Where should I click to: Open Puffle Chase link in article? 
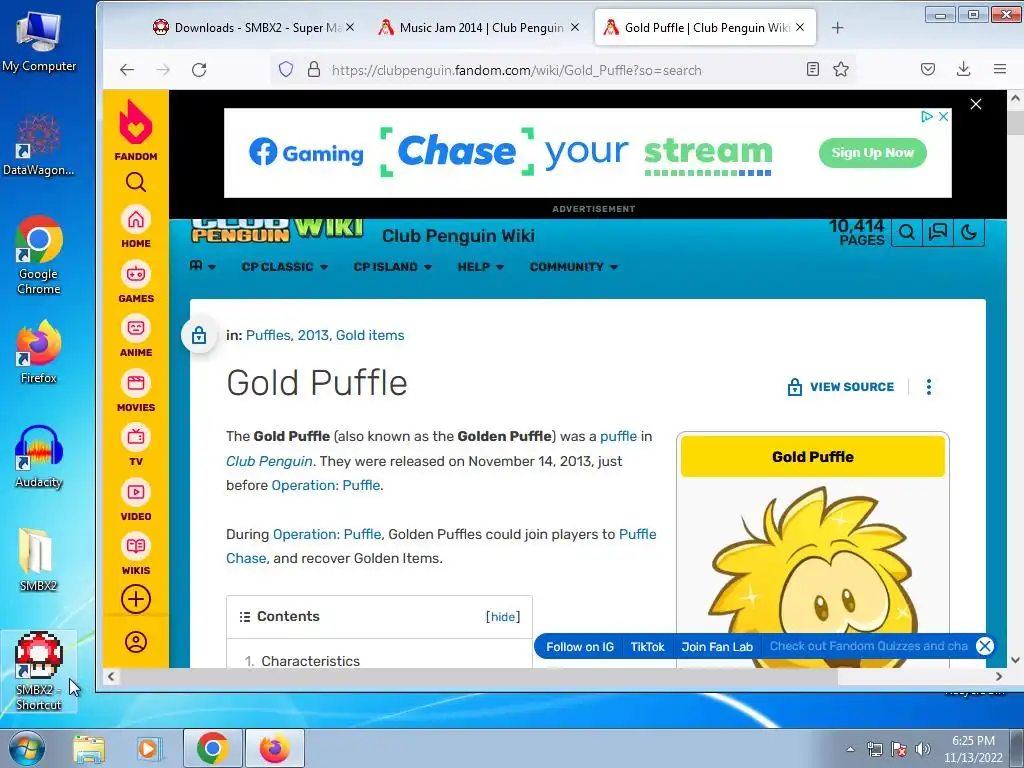click(637, 534)
